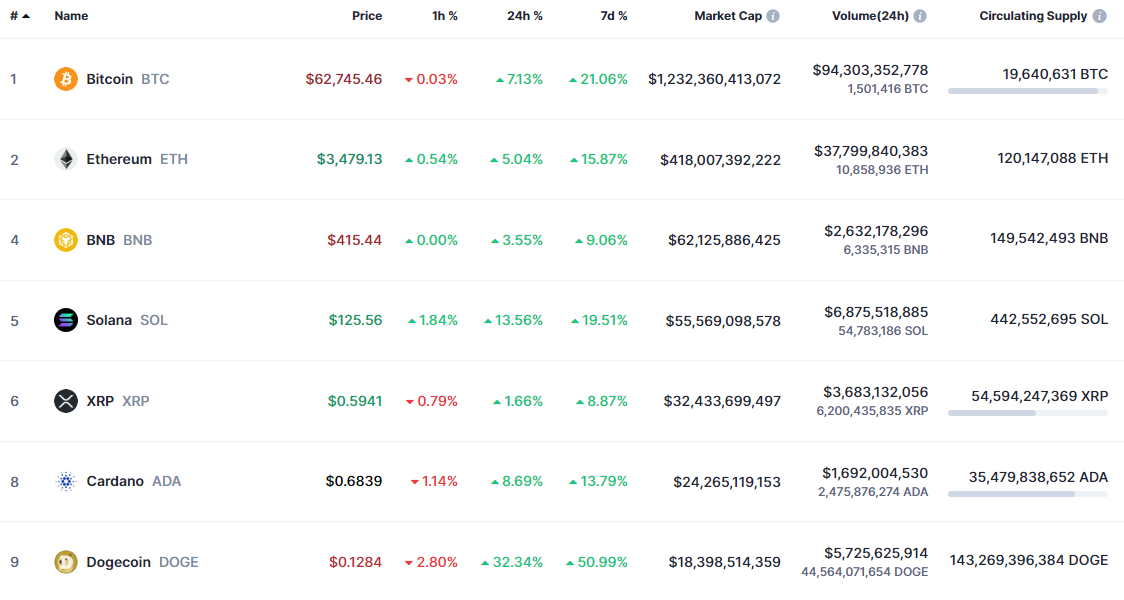This screenshot has width=1124, height=600.
Task: Click the Cardano circulating supply progress bar
Action: pos(1028,494)
